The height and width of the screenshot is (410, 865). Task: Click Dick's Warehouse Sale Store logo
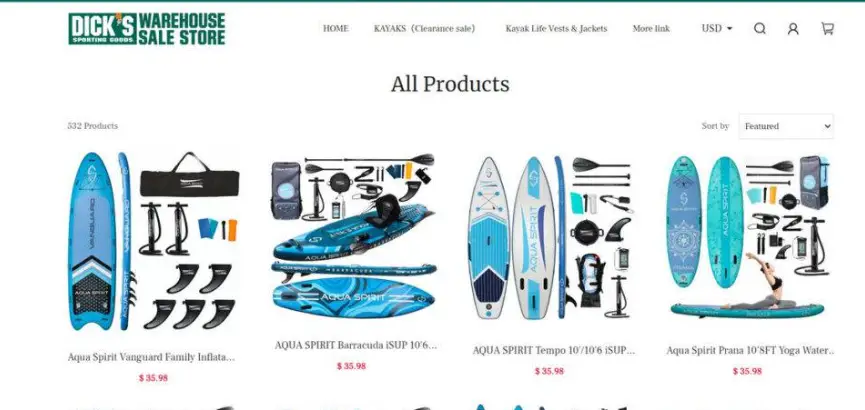tap(147, 29)
